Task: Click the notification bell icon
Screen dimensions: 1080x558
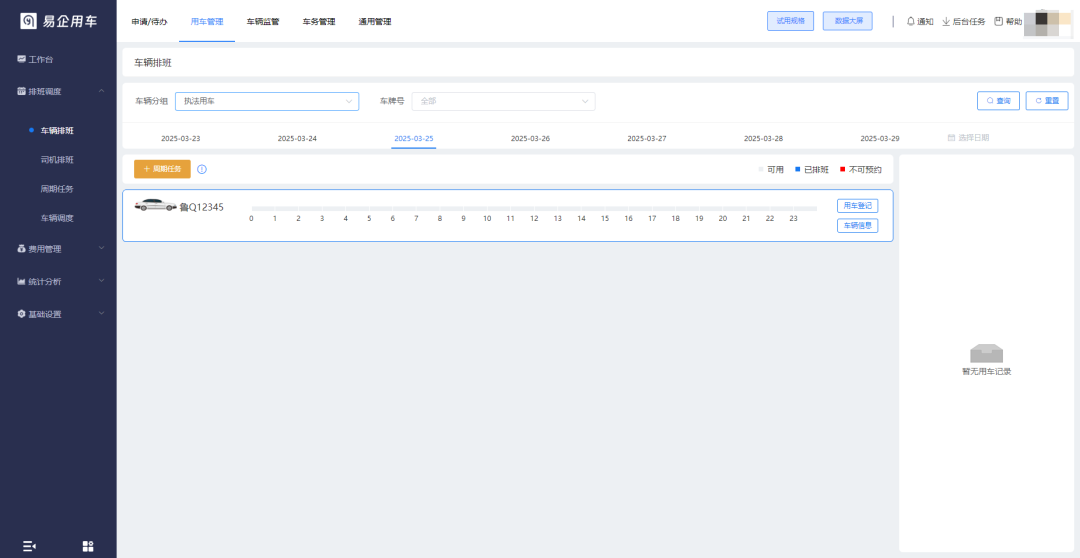Action: [x=910, y=21]
